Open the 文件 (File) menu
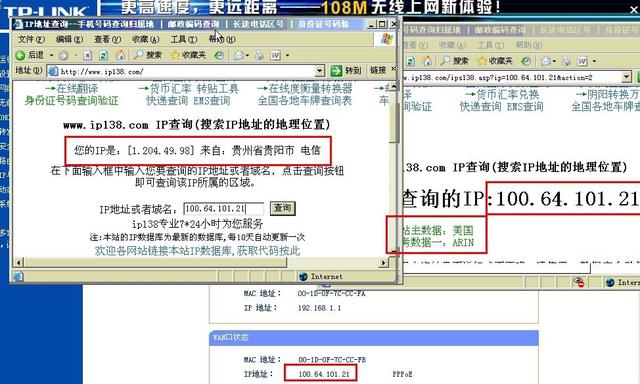 (x=31, y=39)
